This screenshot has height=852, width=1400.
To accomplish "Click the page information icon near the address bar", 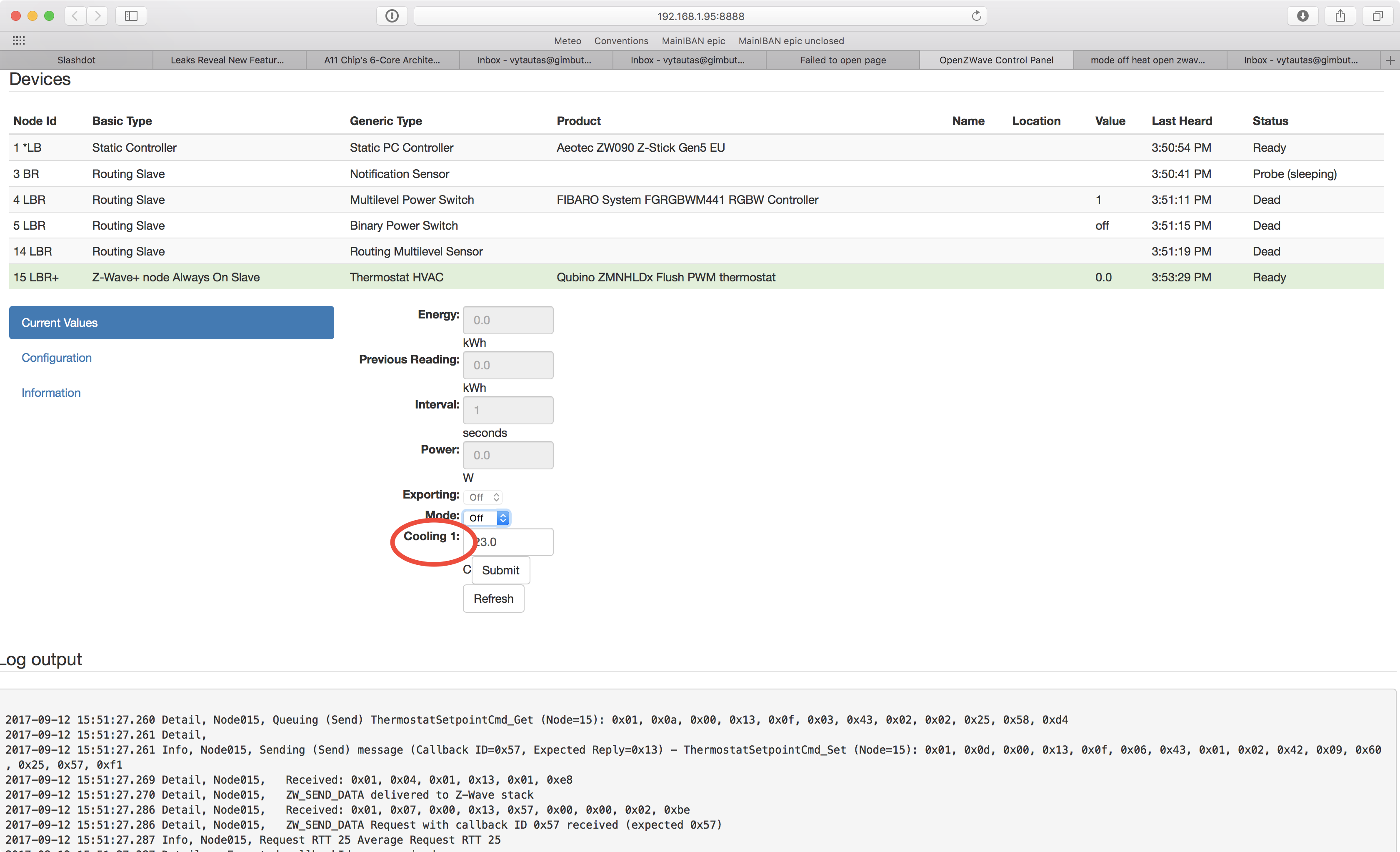I will [x=392, y=16].
